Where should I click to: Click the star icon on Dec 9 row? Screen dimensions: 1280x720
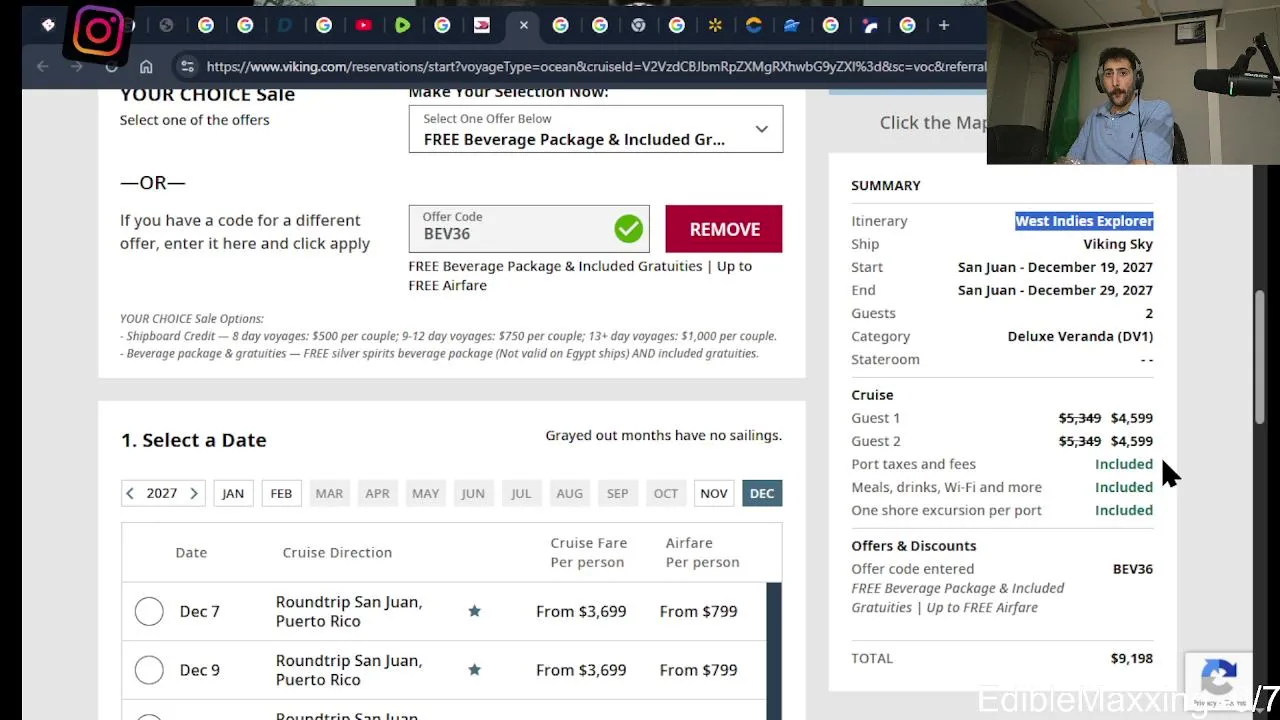pos(475,670)
